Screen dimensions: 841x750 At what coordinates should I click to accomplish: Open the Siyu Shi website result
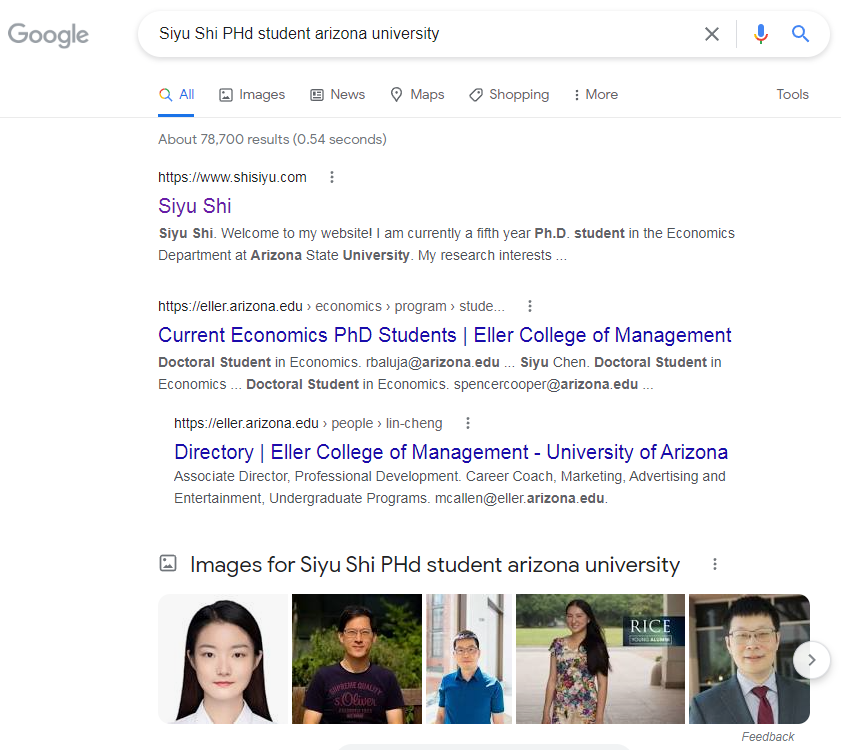[195, 206]
